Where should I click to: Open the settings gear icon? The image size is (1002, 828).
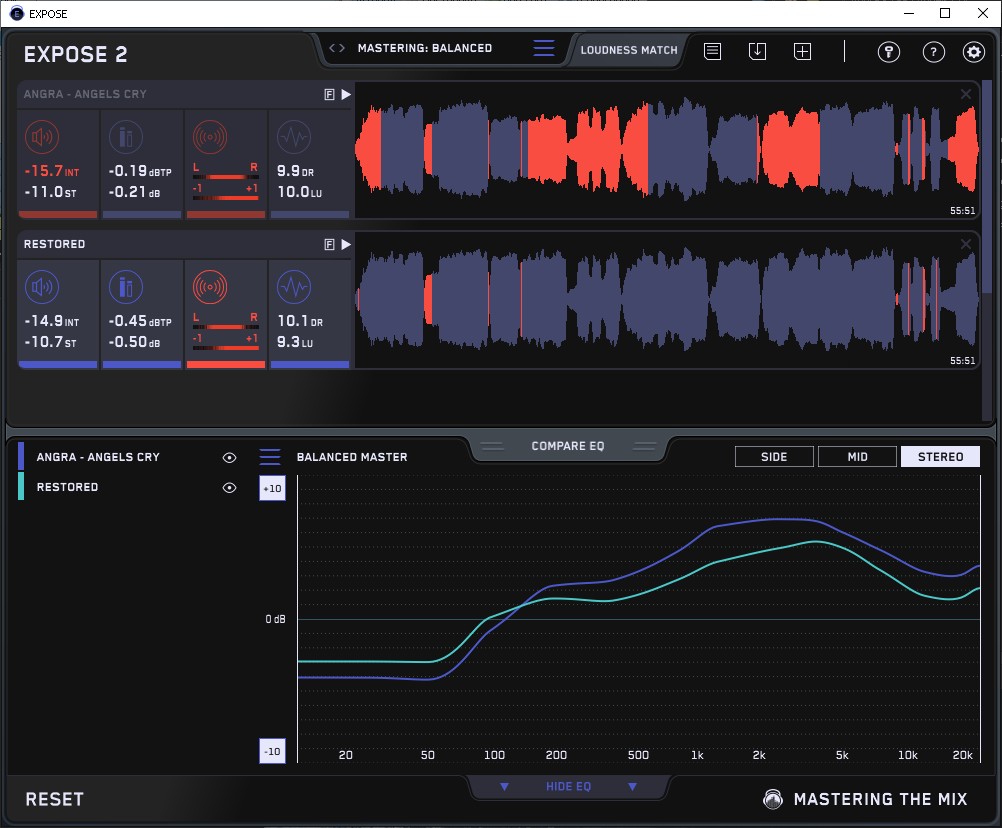pyautogui.click(x=973, y=52)
